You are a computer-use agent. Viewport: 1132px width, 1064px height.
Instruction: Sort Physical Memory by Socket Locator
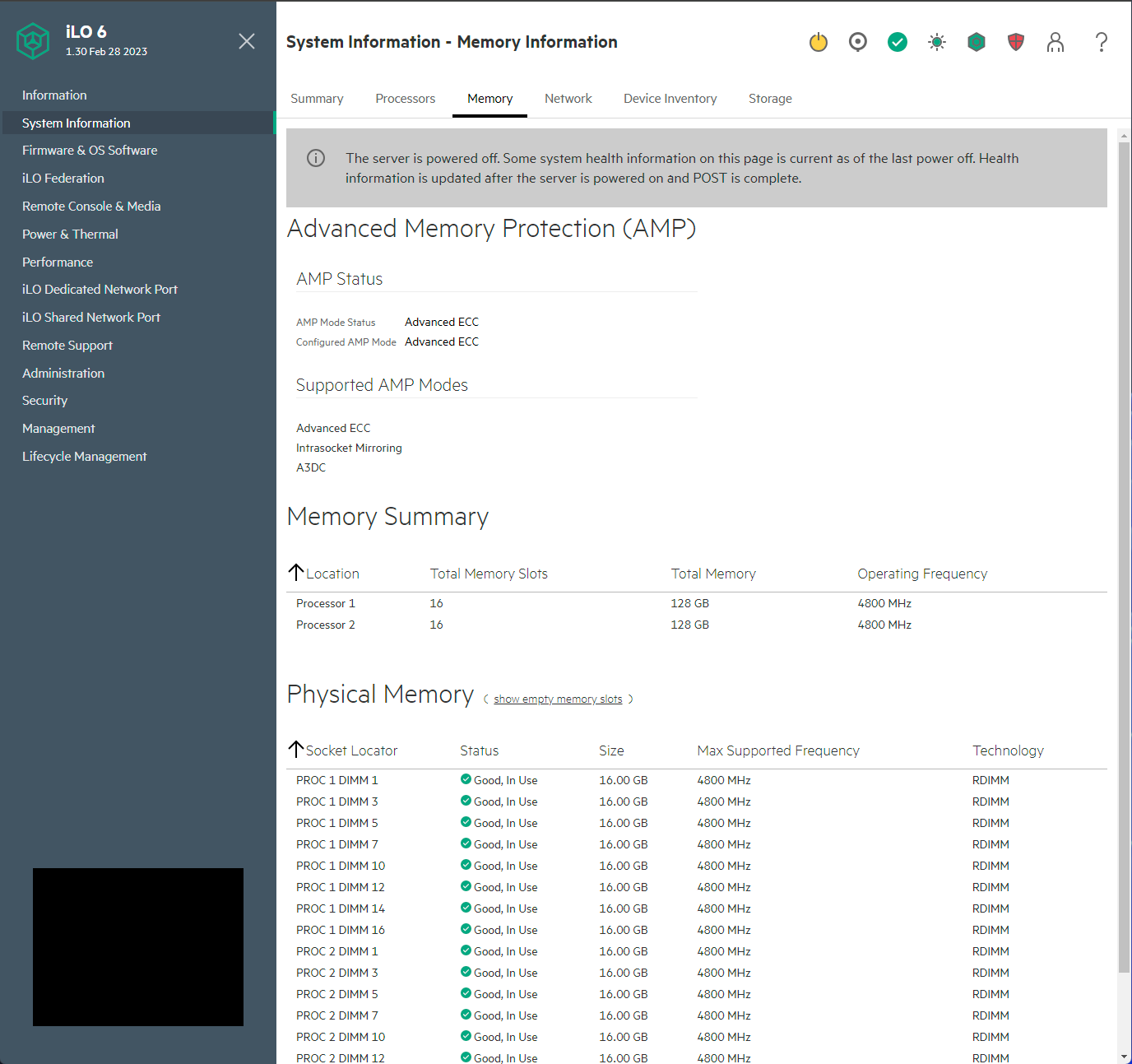point(350,750)
